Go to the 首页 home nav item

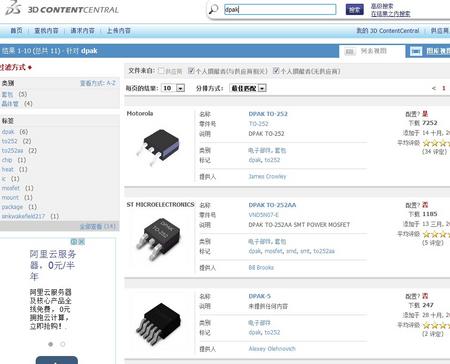(x=16, y=31)
